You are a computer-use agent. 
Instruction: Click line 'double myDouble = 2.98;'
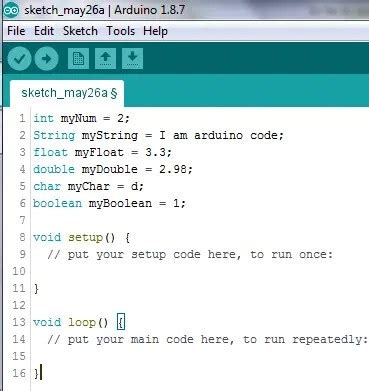113,169
